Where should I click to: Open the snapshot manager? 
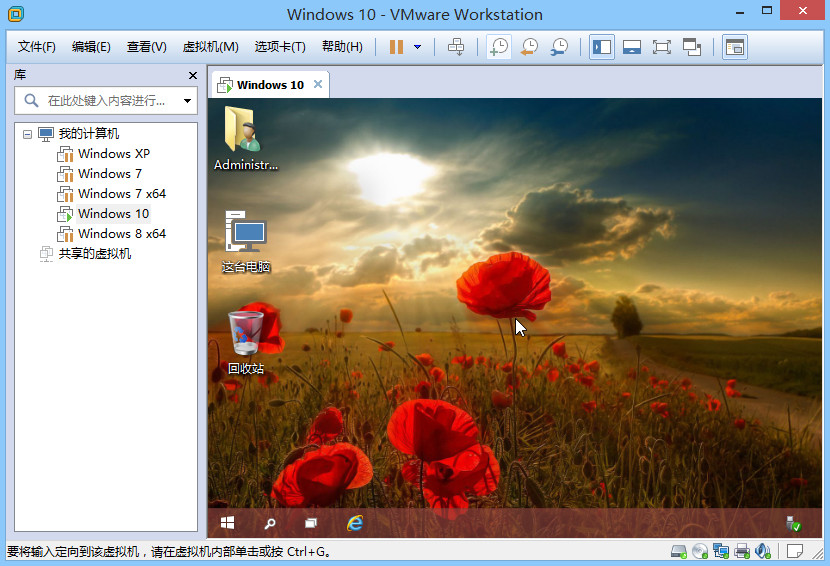[x=559, y=47]
